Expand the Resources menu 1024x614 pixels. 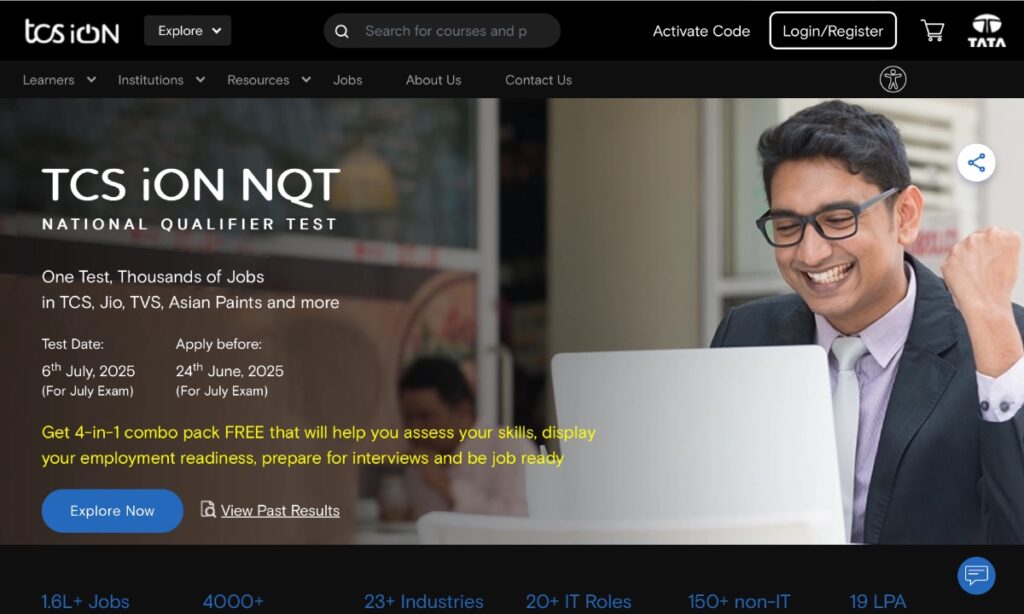(268, 80)
